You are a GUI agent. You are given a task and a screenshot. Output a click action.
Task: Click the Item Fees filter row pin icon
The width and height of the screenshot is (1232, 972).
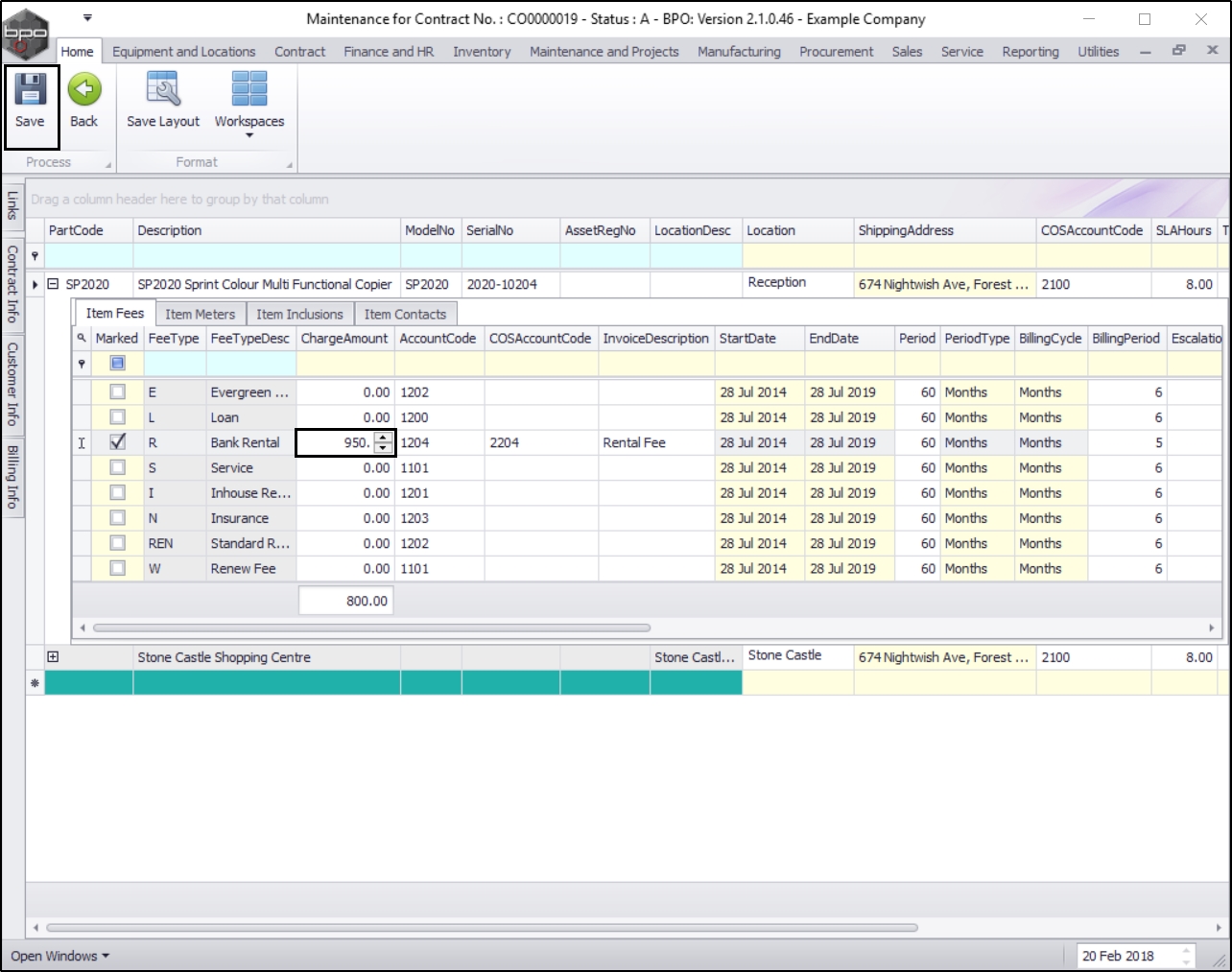(82, 364)
